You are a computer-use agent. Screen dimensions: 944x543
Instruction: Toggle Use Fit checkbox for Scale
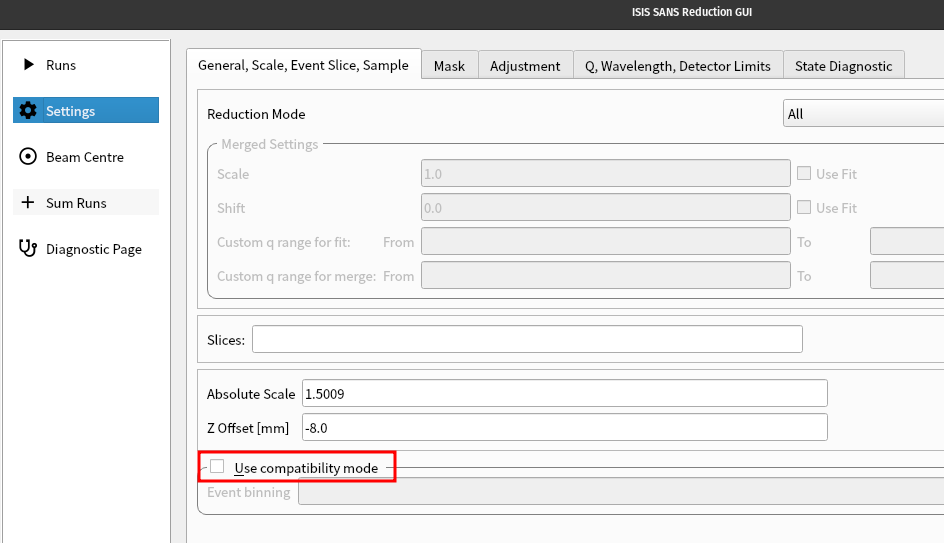804,174
